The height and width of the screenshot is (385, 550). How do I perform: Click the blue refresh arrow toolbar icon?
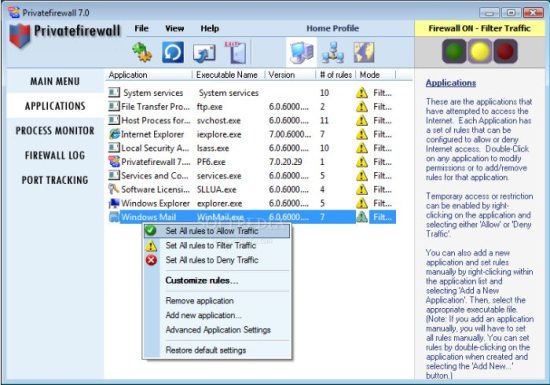(173, 52)
